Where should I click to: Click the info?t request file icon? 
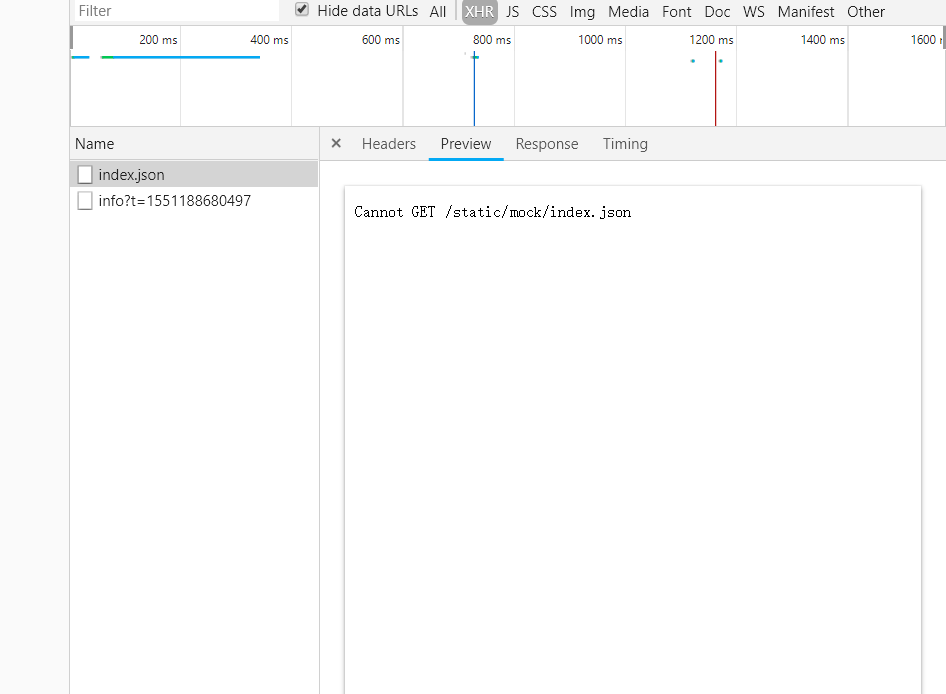[x=85, y=200]
